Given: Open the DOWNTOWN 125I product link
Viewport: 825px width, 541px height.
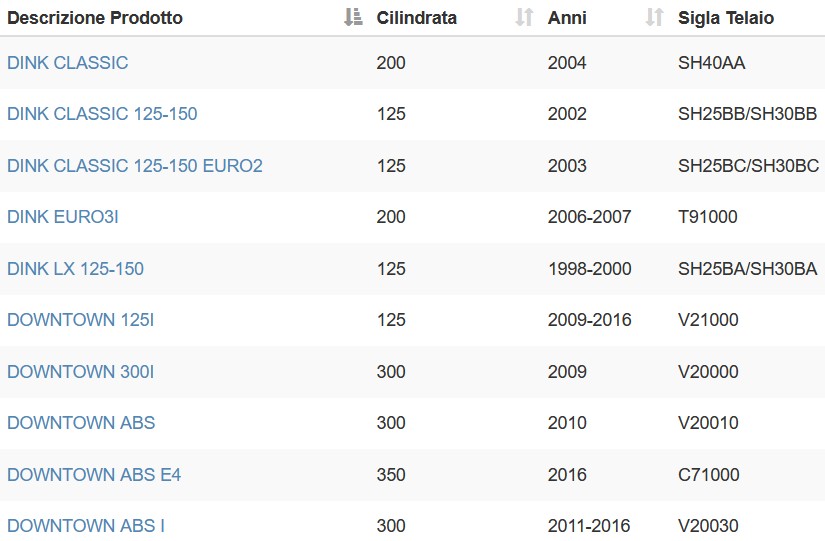Looking at the screenshot, I should point(81,320).
